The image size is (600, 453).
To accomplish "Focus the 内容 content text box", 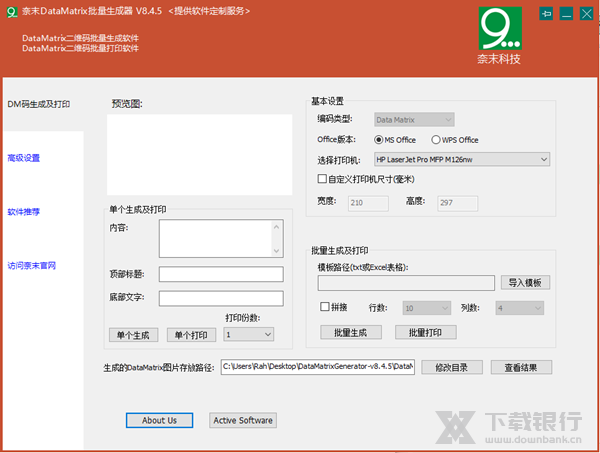I will tap(221, 238).
